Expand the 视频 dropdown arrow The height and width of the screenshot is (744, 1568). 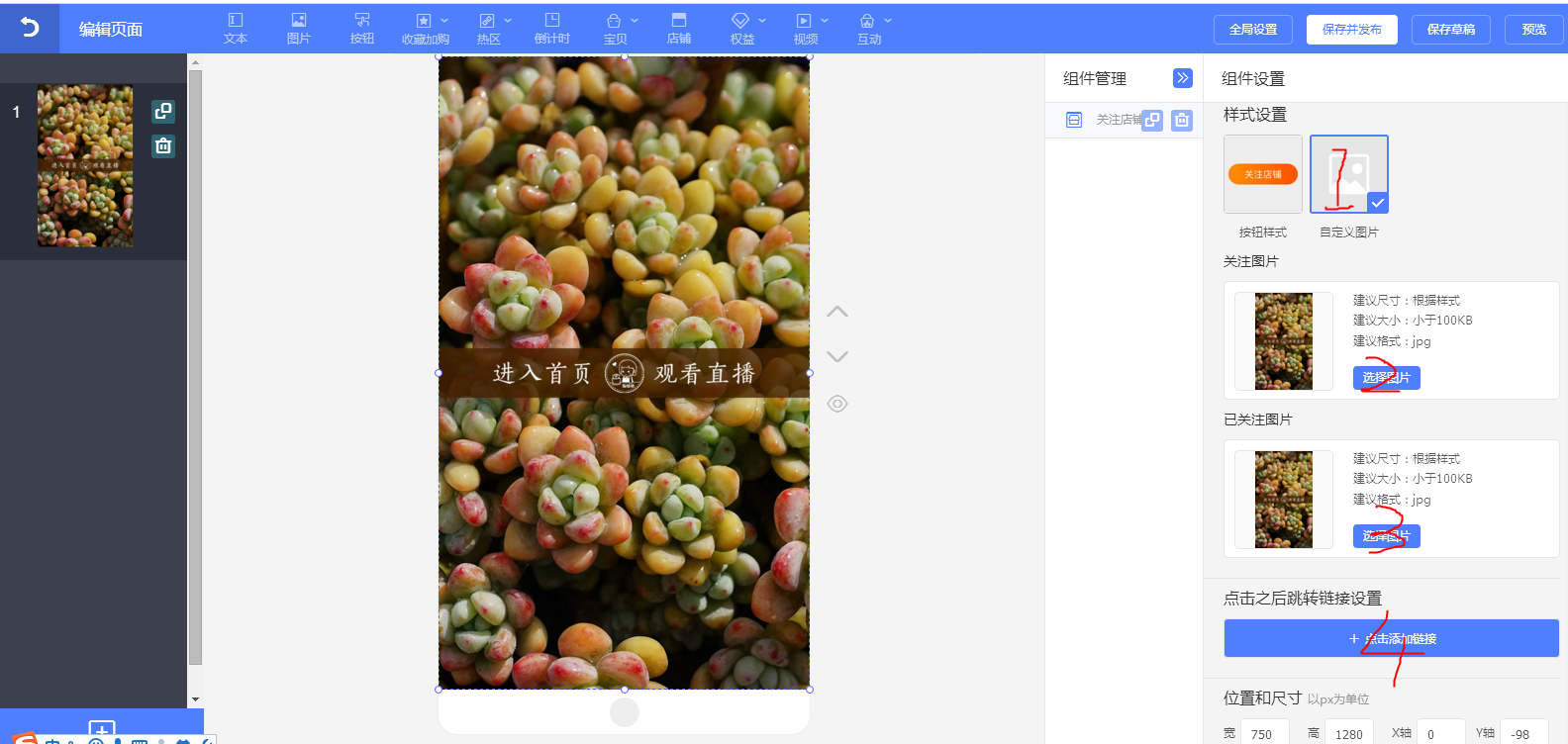825,21
